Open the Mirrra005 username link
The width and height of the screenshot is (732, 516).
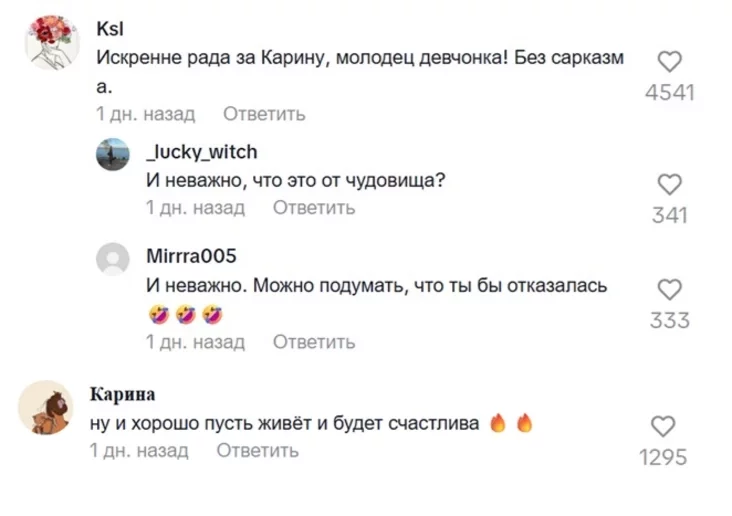pyautogui.click(x=191, y=256)
